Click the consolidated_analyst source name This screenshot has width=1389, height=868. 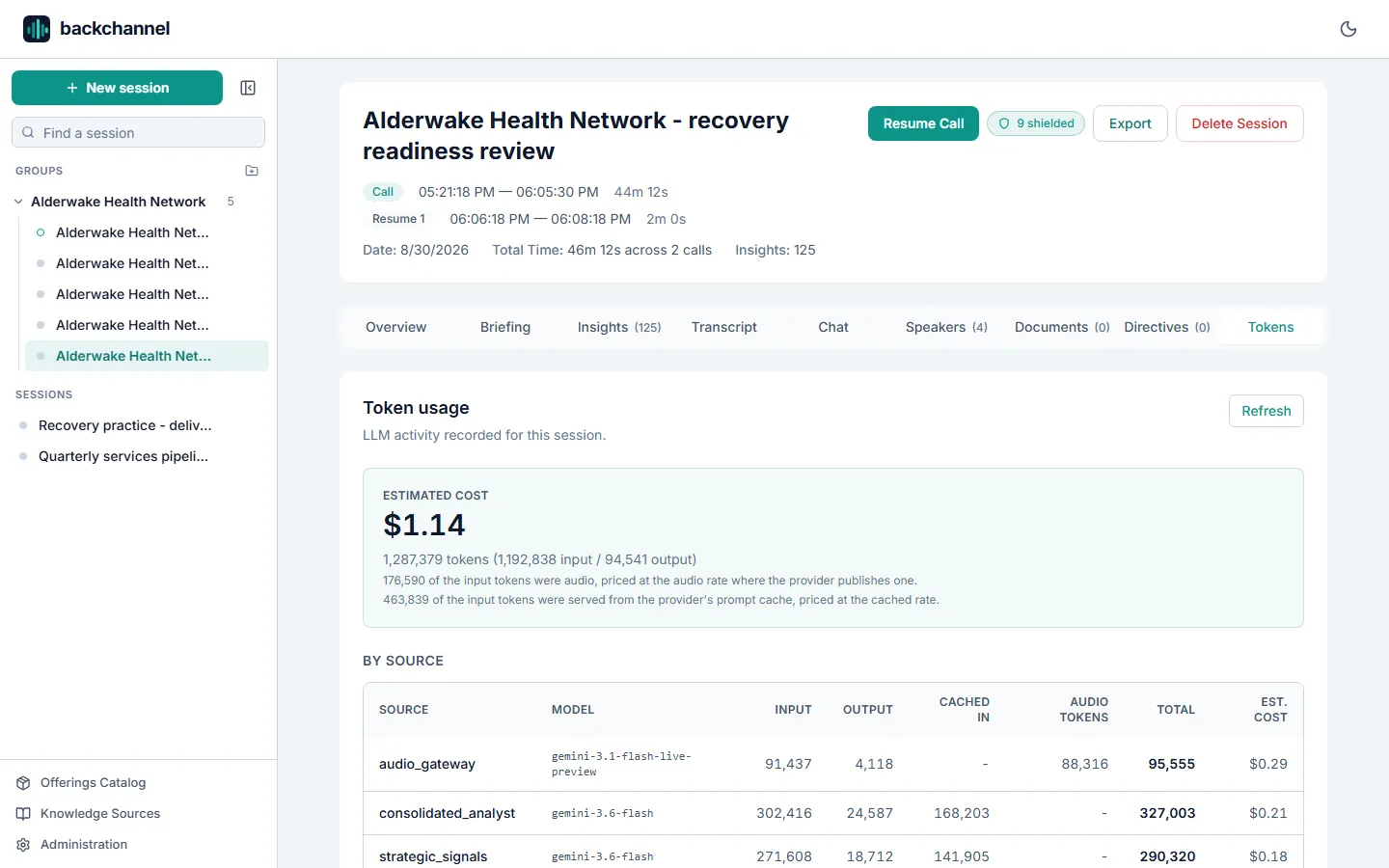(448, 813)
